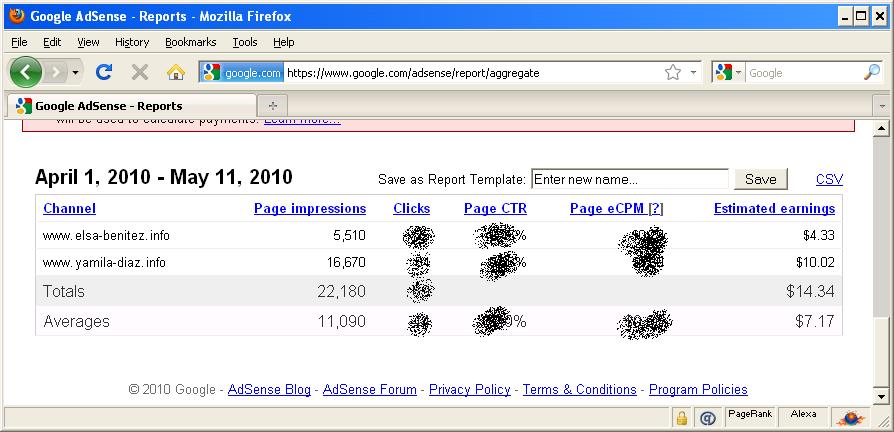Click the eCPM help question mark

pyautogui.click(x=656, y=209)
